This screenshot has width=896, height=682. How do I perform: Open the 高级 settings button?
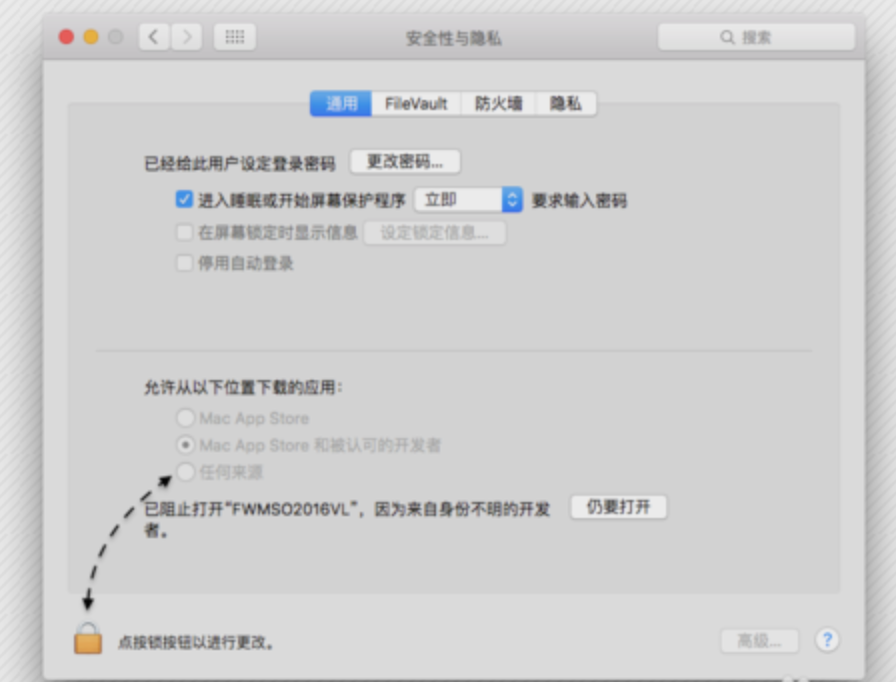tap(759, 641)
